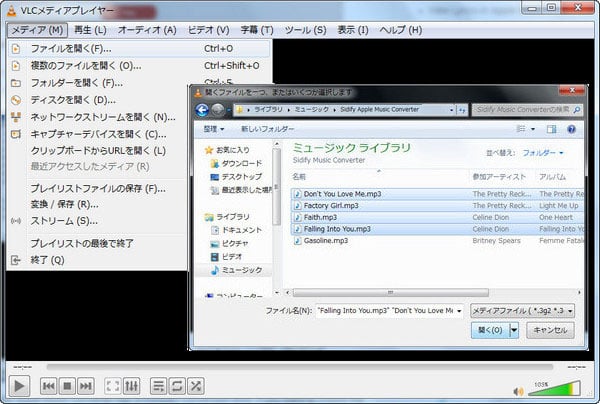The height and width of the screenshot is (404, 600).
Task: Select Falling Into You.mp3 file
Action: (x=437, y=229)
